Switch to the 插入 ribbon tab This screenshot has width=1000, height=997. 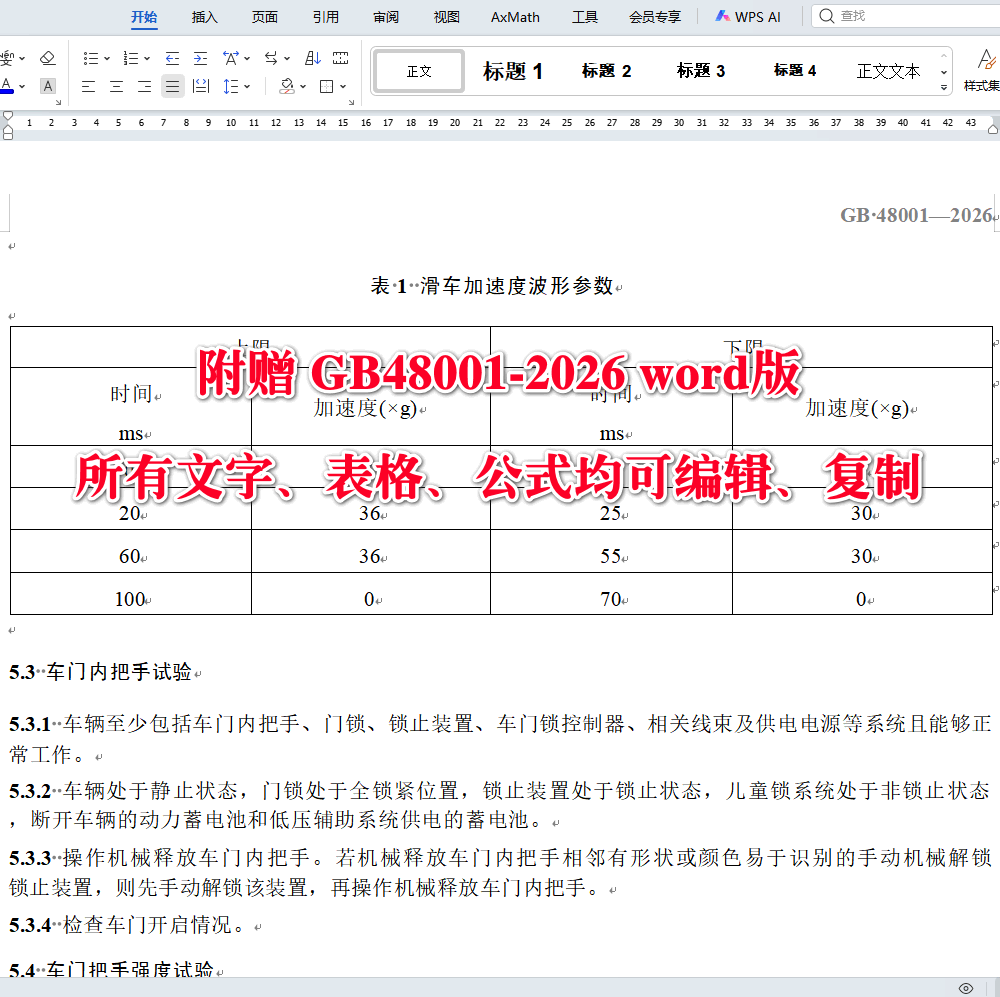point(204,17)
